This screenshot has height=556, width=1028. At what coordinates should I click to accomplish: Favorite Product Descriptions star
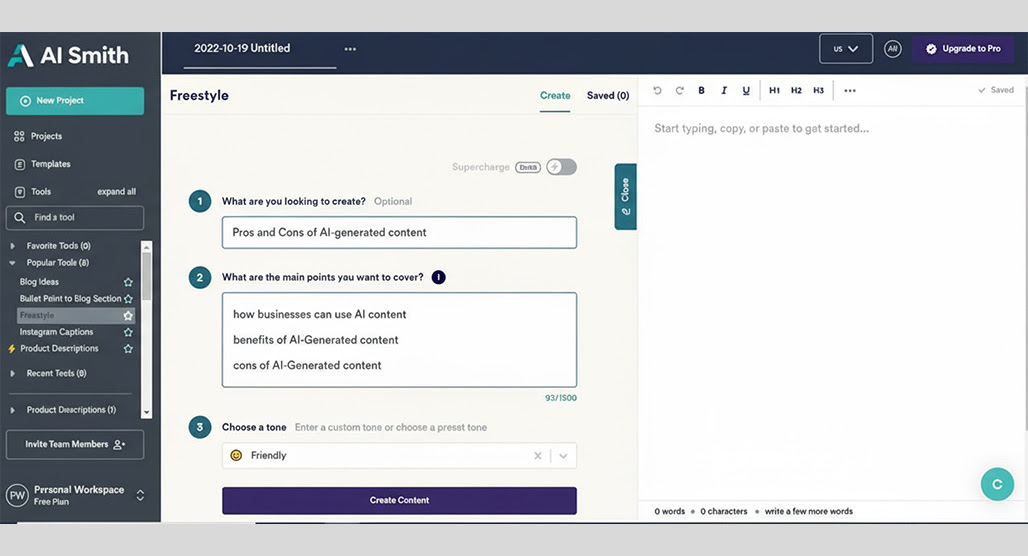[x=128, y=349]
